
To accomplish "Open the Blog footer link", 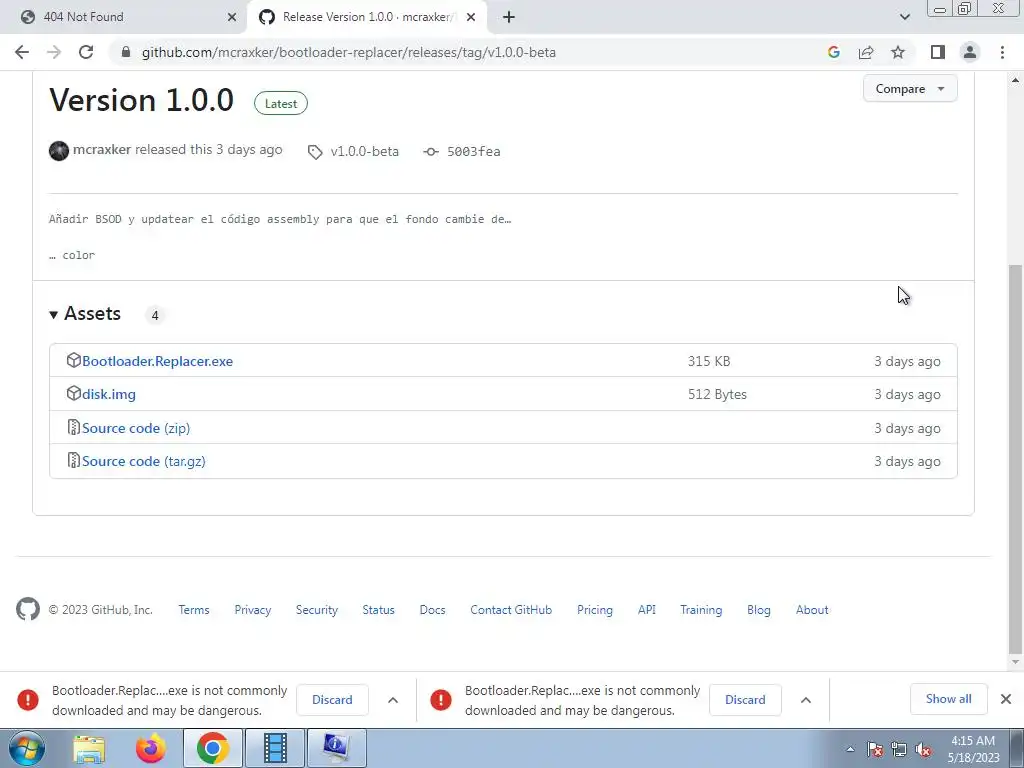I will 759,610.
